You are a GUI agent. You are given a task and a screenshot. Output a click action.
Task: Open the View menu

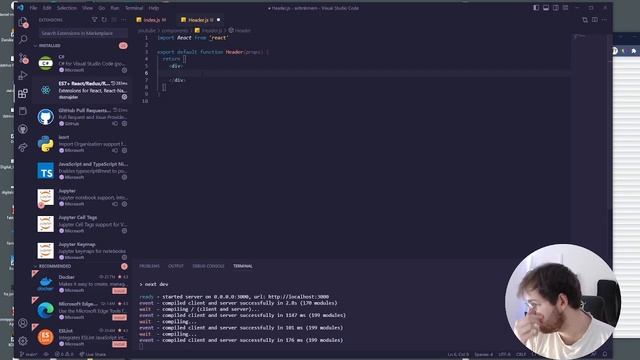point(87,8)
